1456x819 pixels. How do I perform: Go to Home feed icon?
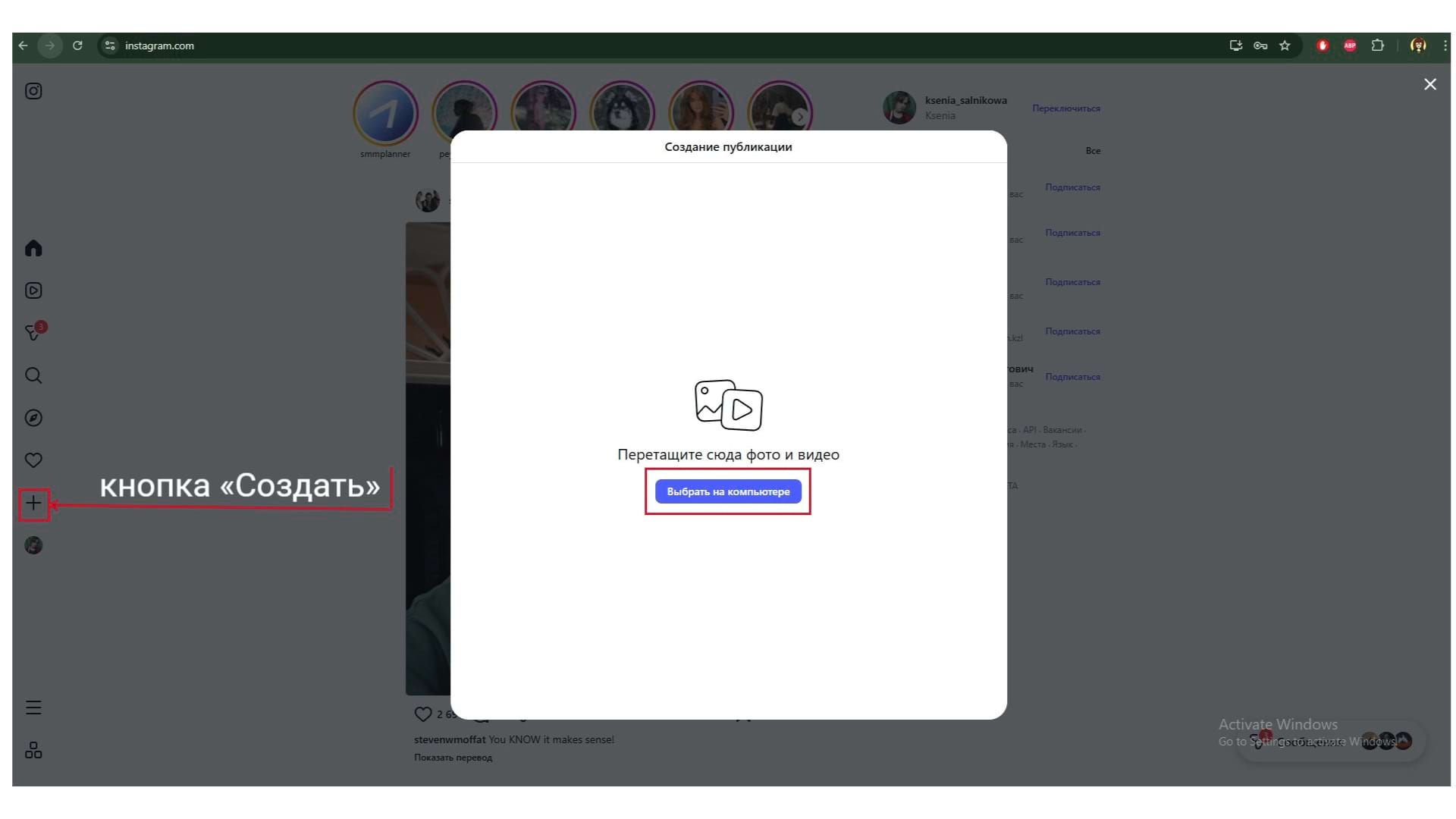(33, 249)
